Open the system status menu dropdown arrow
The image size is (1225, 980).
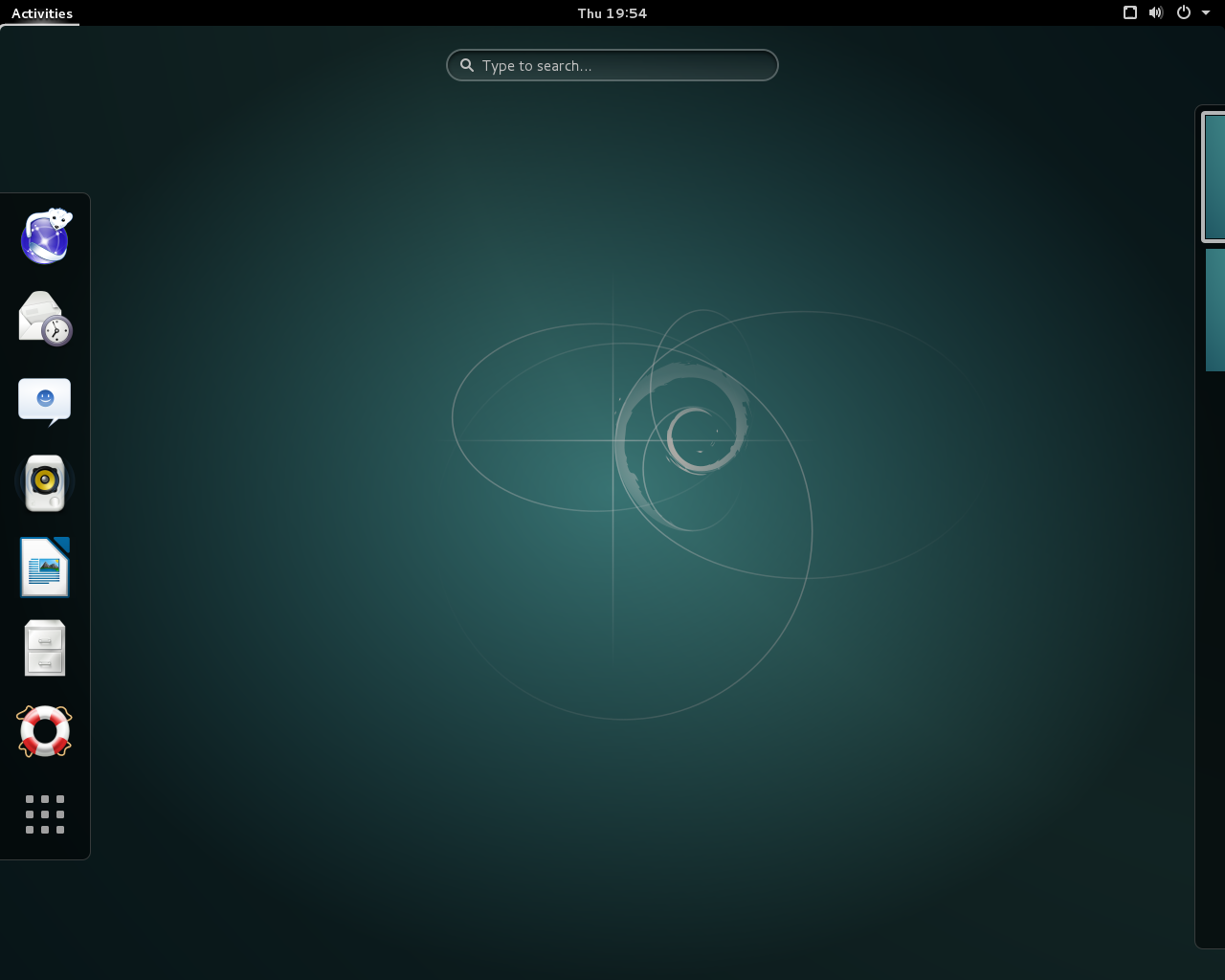[1205, 12]
